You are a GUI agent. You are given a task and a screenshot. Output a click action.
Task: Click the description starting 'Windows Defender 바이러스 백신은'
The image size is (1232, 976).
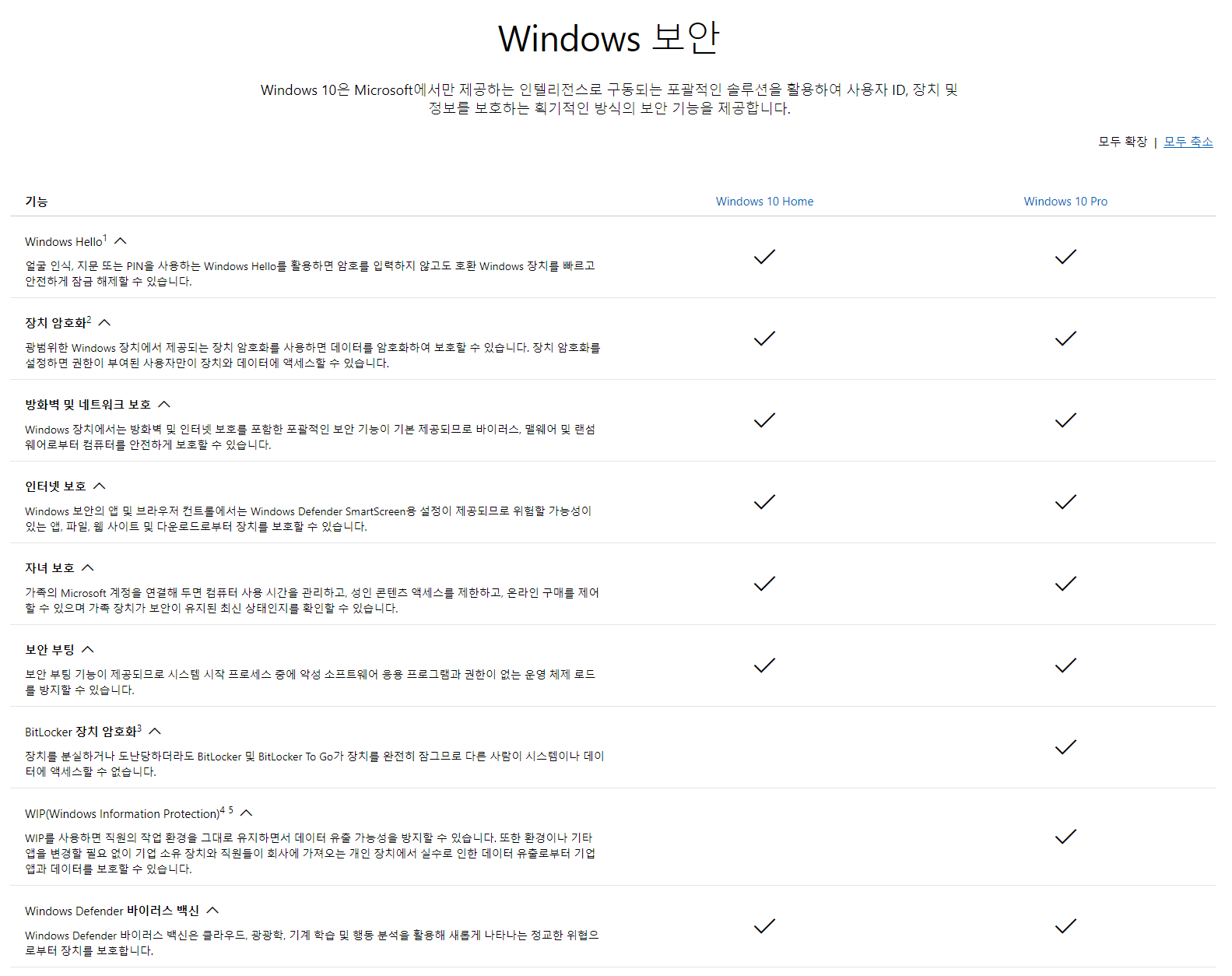click(312, 943)
